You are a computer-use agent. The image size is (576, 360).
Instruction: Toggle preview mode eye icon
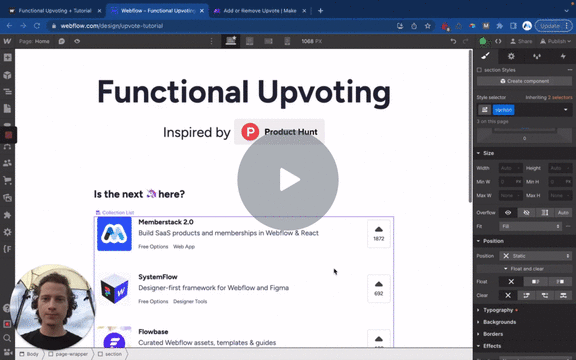coord(77,41)
